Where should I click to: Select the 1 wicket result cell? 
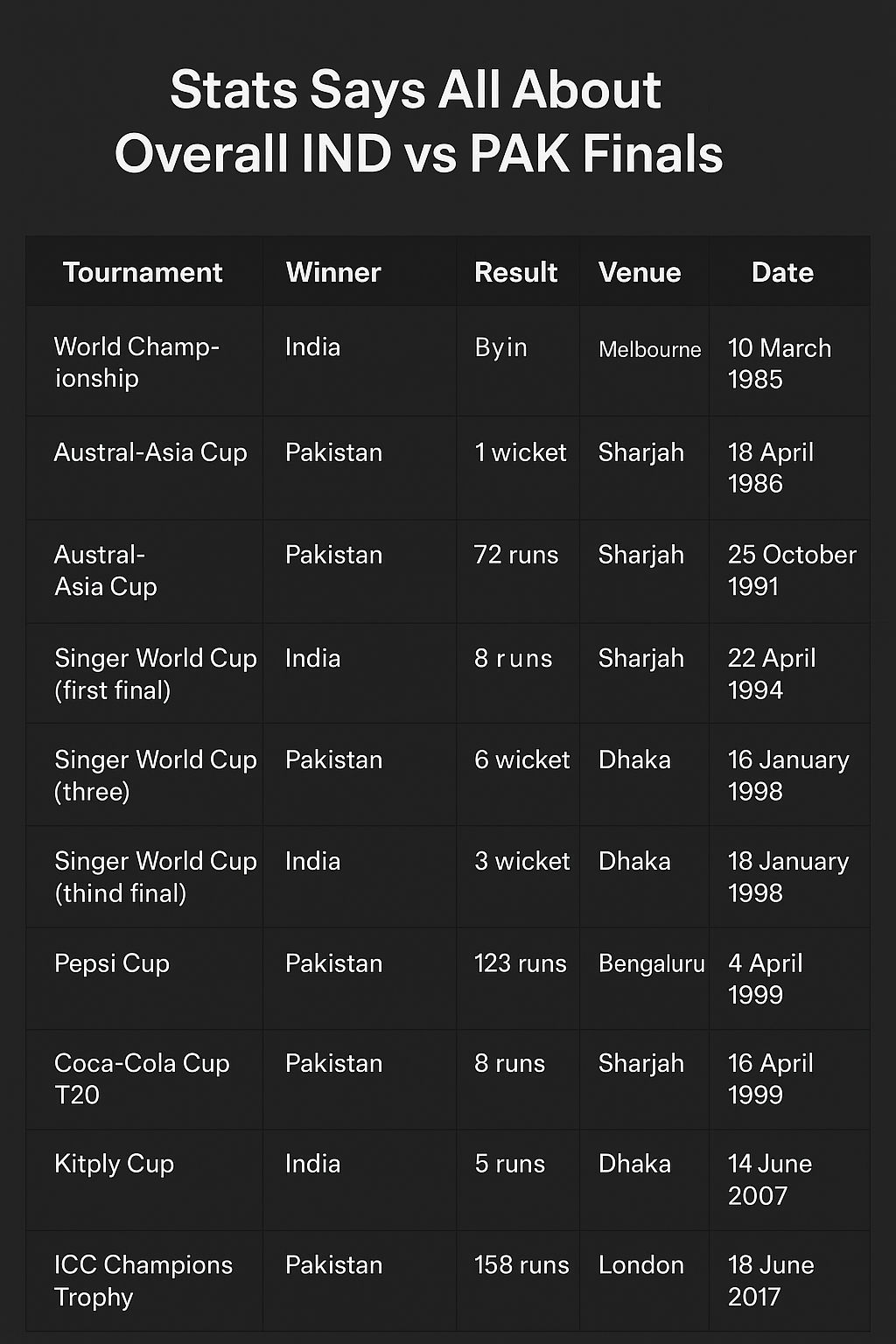point(521,452)
